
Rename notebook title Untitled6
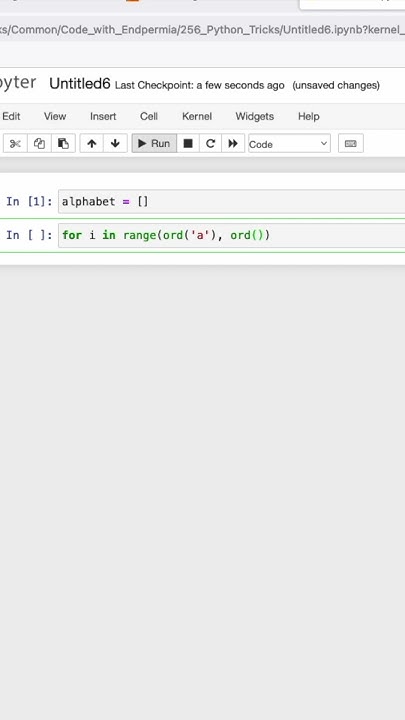click(x=80, y=84)
